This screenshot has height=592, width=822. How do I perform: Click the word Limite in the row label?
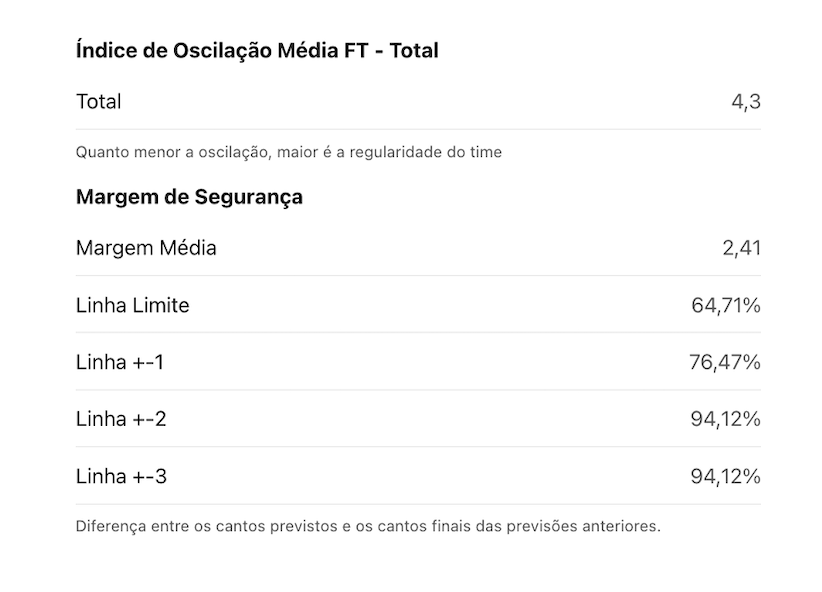[161, 305]
